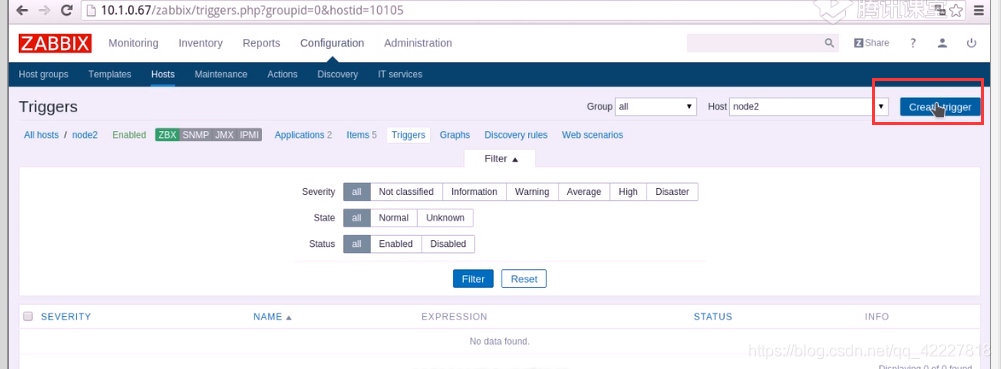The width and height of the screenshot is (1001, 369).
Task: Click the Enabled host status link
Action: click(129, 135)
